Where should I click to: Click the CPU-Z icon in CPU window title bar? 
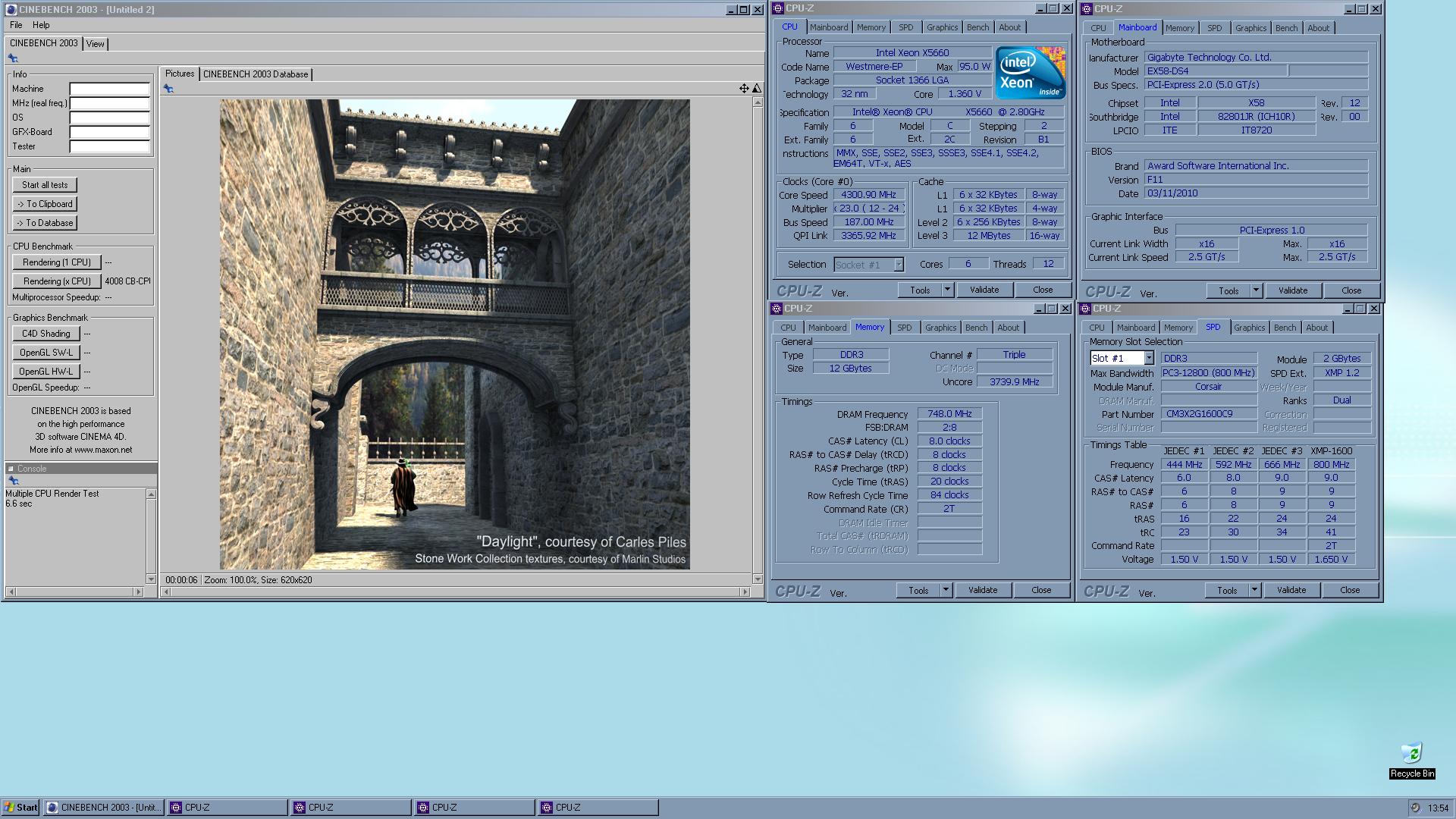[x=777, y=8]
